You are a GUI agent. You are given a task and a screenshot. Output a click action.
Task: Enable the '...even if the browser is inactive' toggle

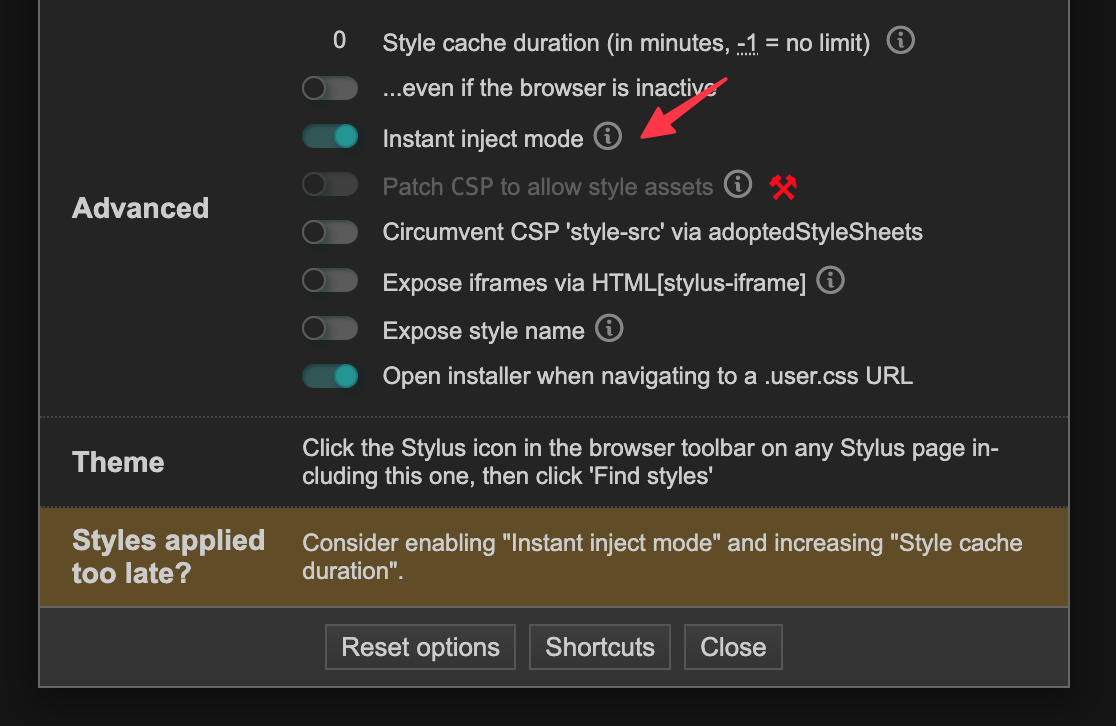pos(330,88)
